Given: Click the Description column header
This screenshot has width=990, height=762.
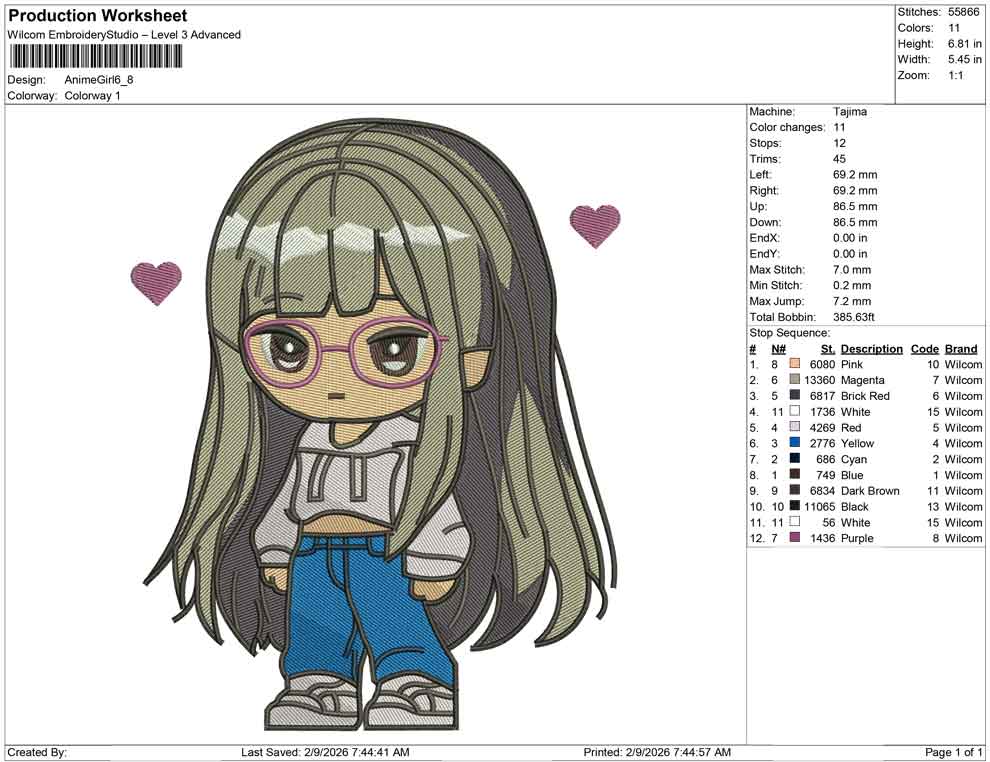Looking at the screenshot, I should (x=871, y=348).
